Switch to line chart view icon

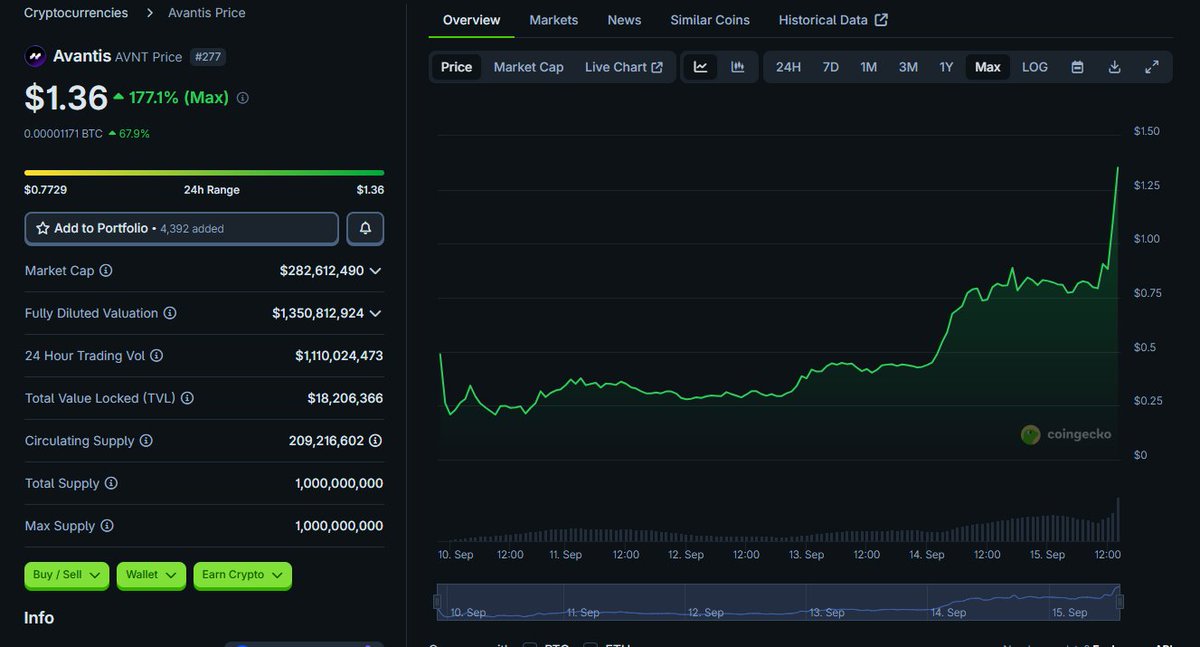[701, 67]
